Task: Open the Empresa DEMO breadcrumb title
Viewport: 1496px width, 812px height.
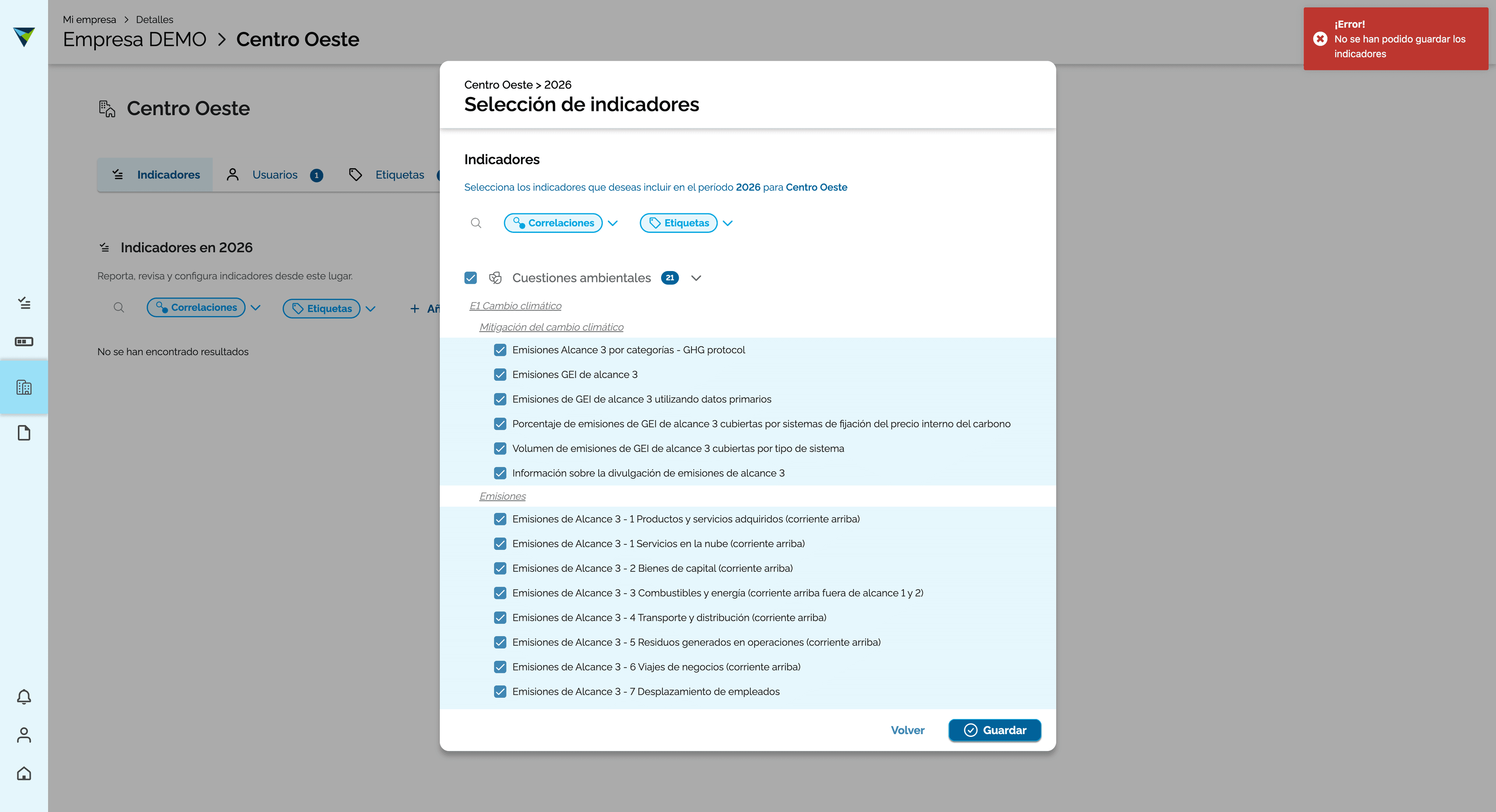Action: [x=135, y=39]
